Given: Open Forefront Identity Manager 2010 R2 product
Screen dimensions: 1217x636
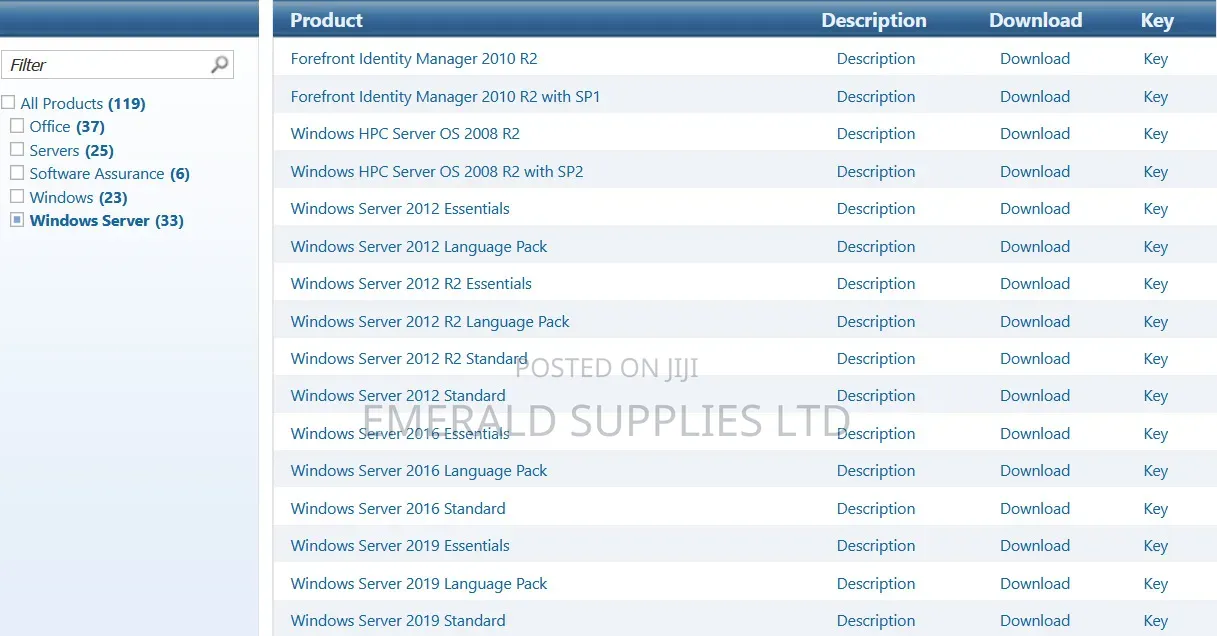Looking at the screenshot, I should pos(414,59).
